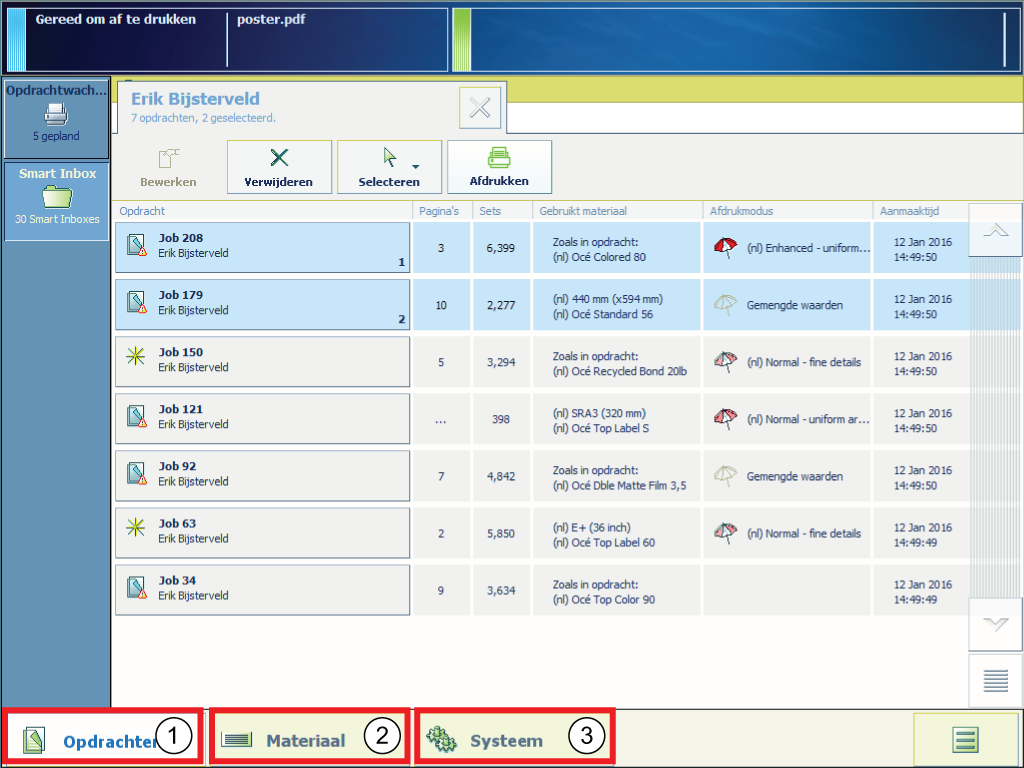1024x768 pixels.
Task: Close the Erik Bijsterveld inbox panel
Action: pos(480,108)
